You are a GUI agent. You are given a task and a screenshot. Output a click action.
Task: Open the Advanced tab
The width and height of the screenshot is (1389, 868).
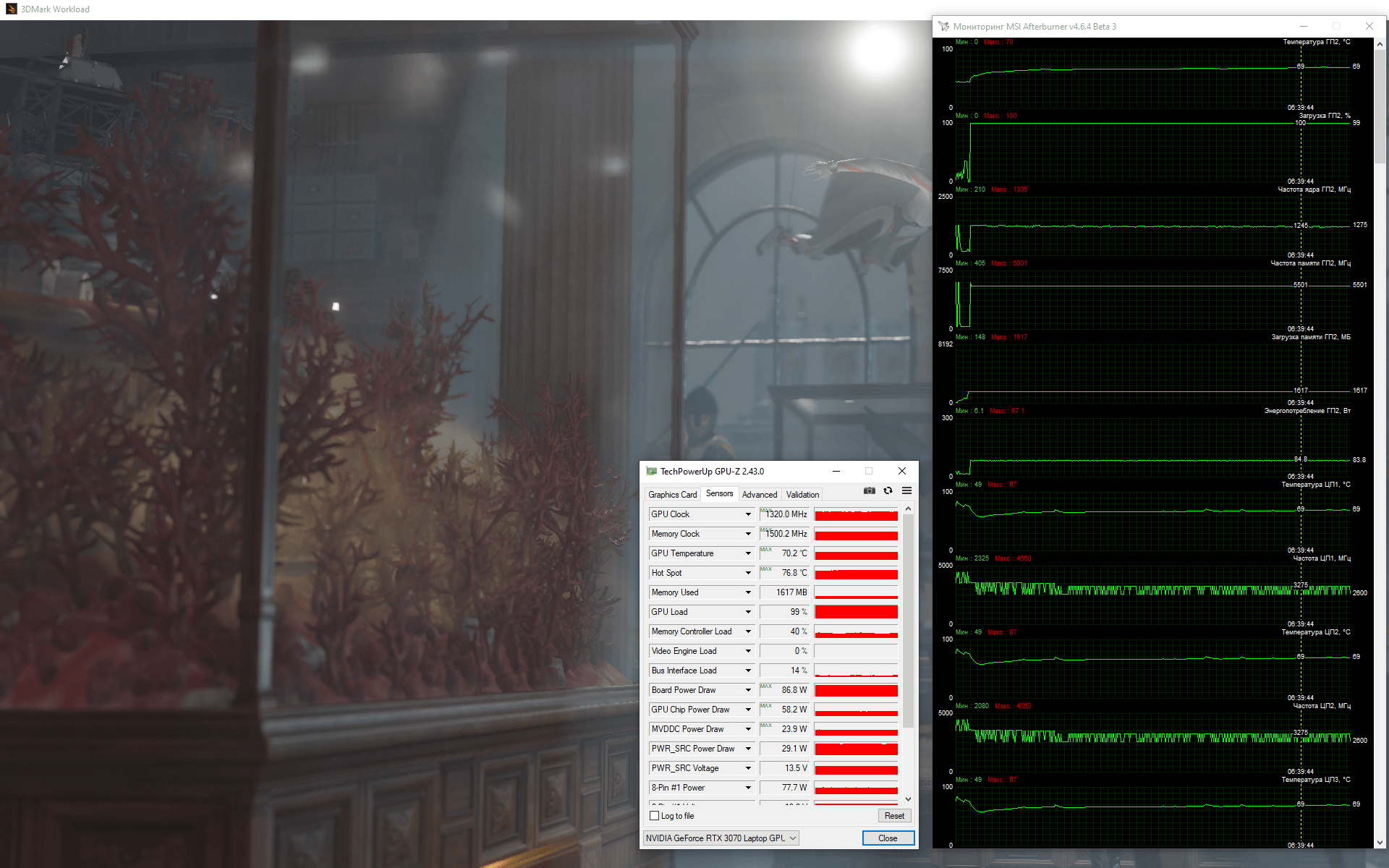coord(759,495)
